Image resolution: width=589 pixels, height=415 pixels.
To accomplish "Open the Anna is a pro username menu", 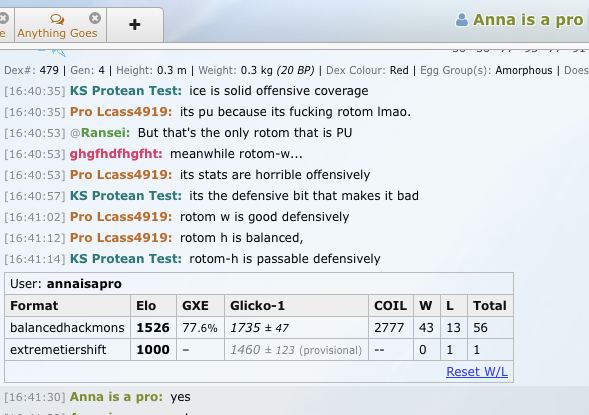I will tap(527, 20).
